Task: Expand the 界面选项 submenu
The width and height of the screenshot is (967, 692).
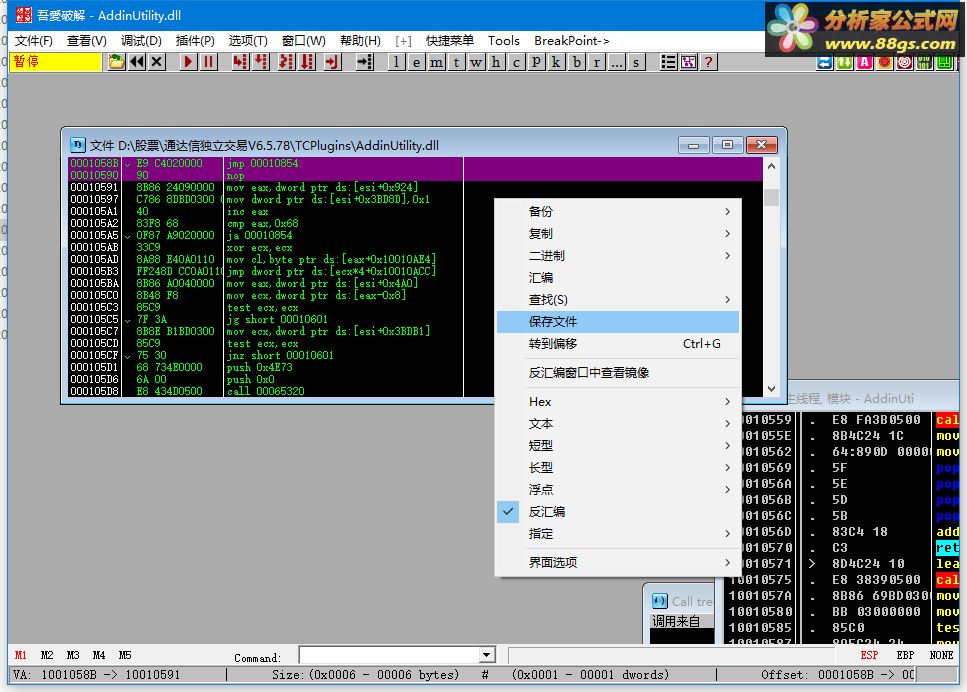Action: tap(617, 562)
